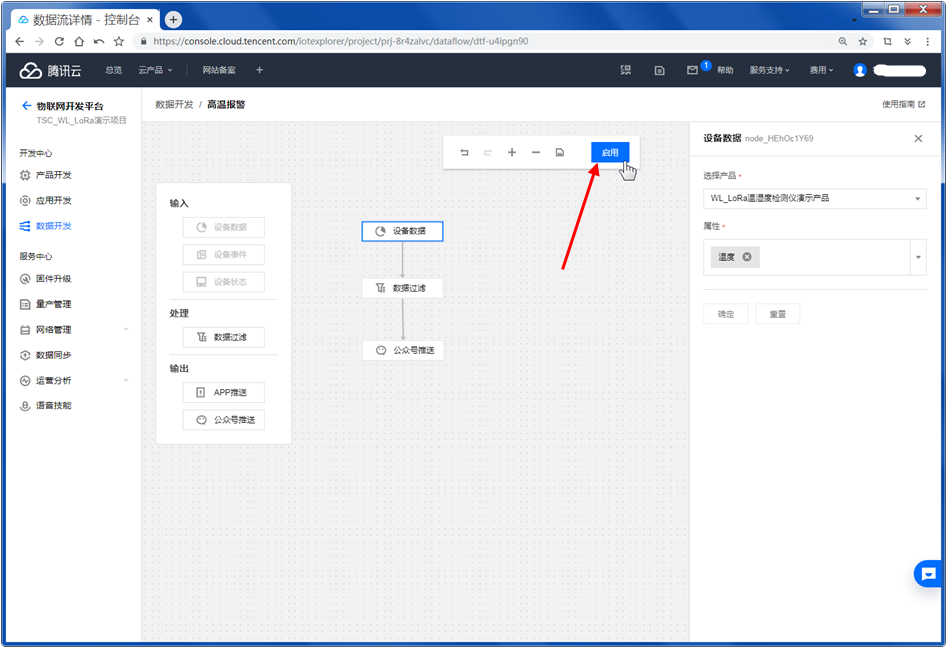This screenshot has height=648, width=947.
Task: Expand 费用 dropdown
Action: click(821, 70)
